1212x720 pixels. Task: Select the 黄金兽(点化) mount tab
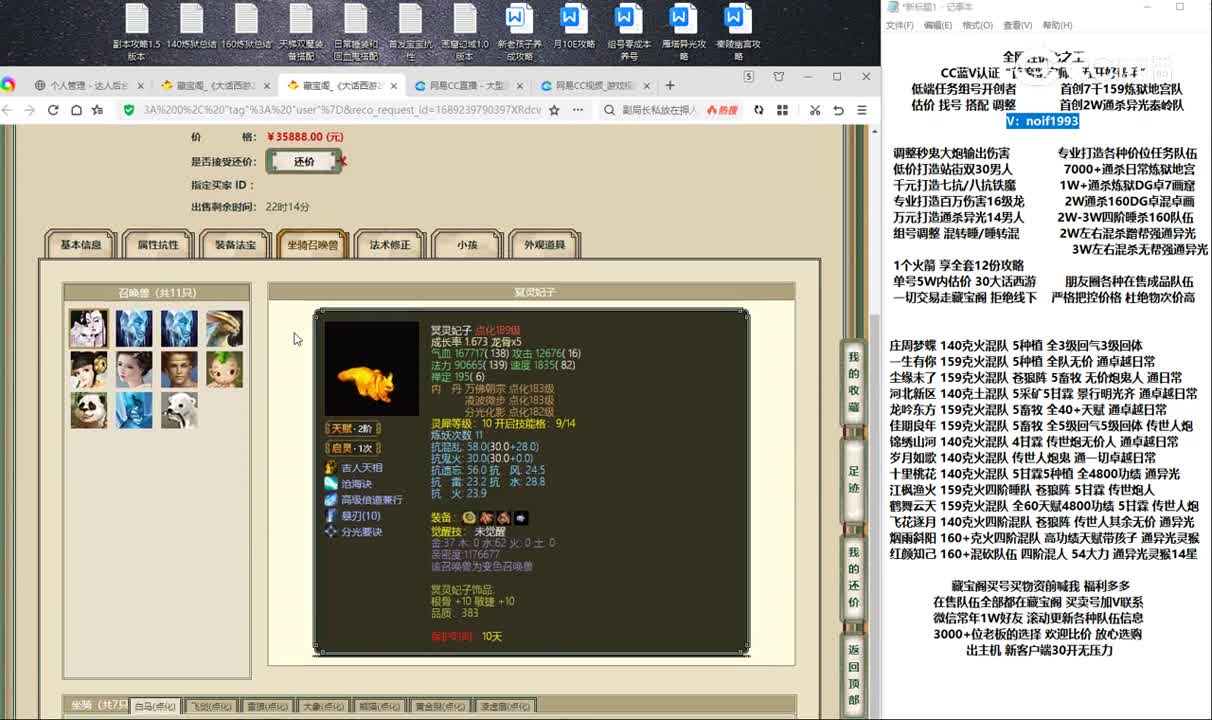click(440, 707)
